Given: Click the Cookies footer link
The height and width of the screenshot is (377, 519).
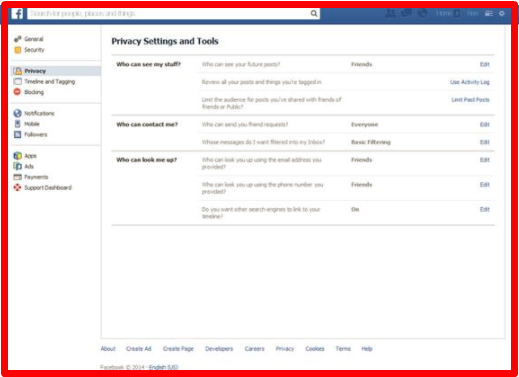Looking at the screenshot, I should 315,349.
